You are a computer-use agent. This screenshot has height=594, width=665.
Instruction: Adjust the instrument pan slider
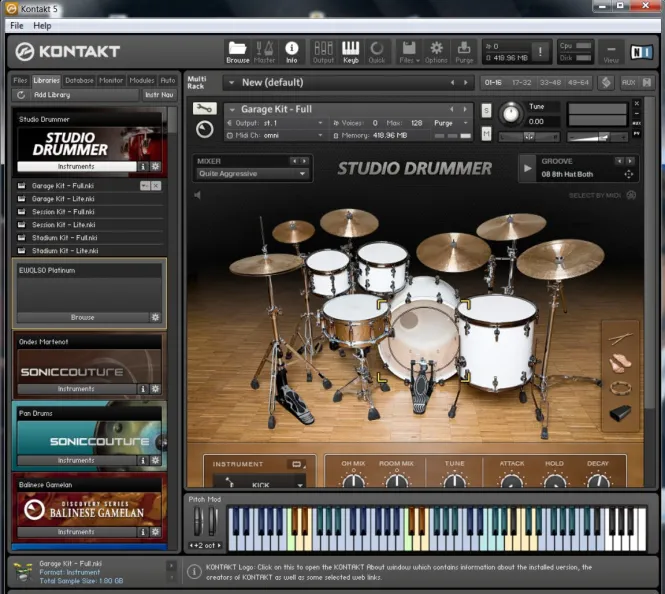click(529, 137)
